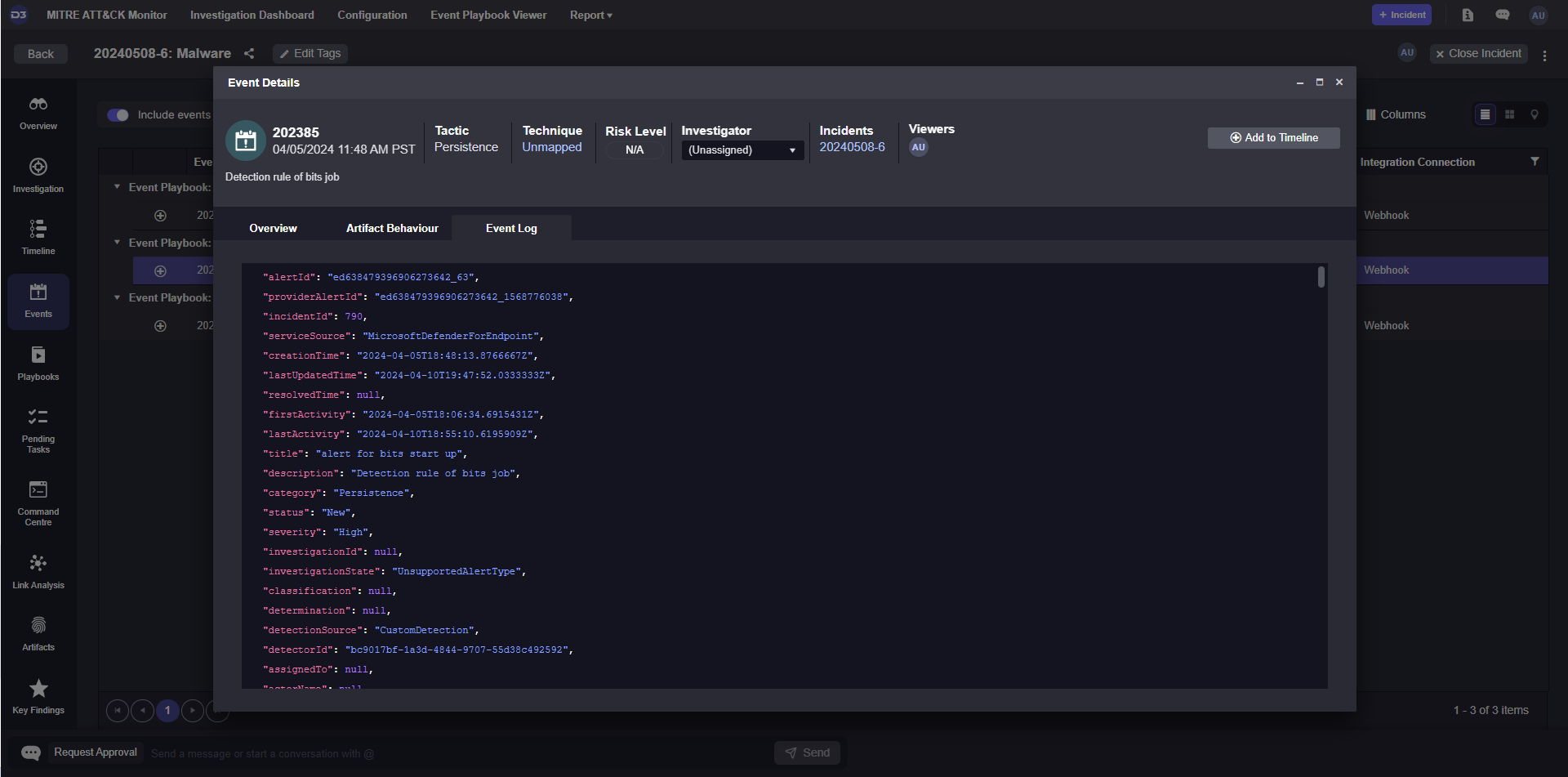Click the event log scrollbar thumb
Screen dimensions: 1568x777
(1321, 277)
